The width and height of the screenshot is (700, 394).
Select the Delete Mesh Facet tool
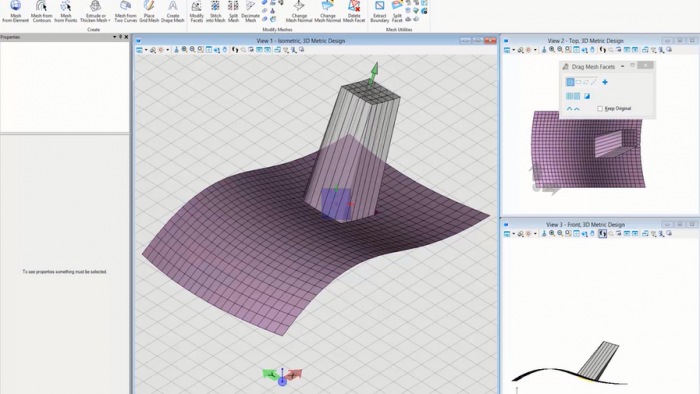(x=354, y=11)
